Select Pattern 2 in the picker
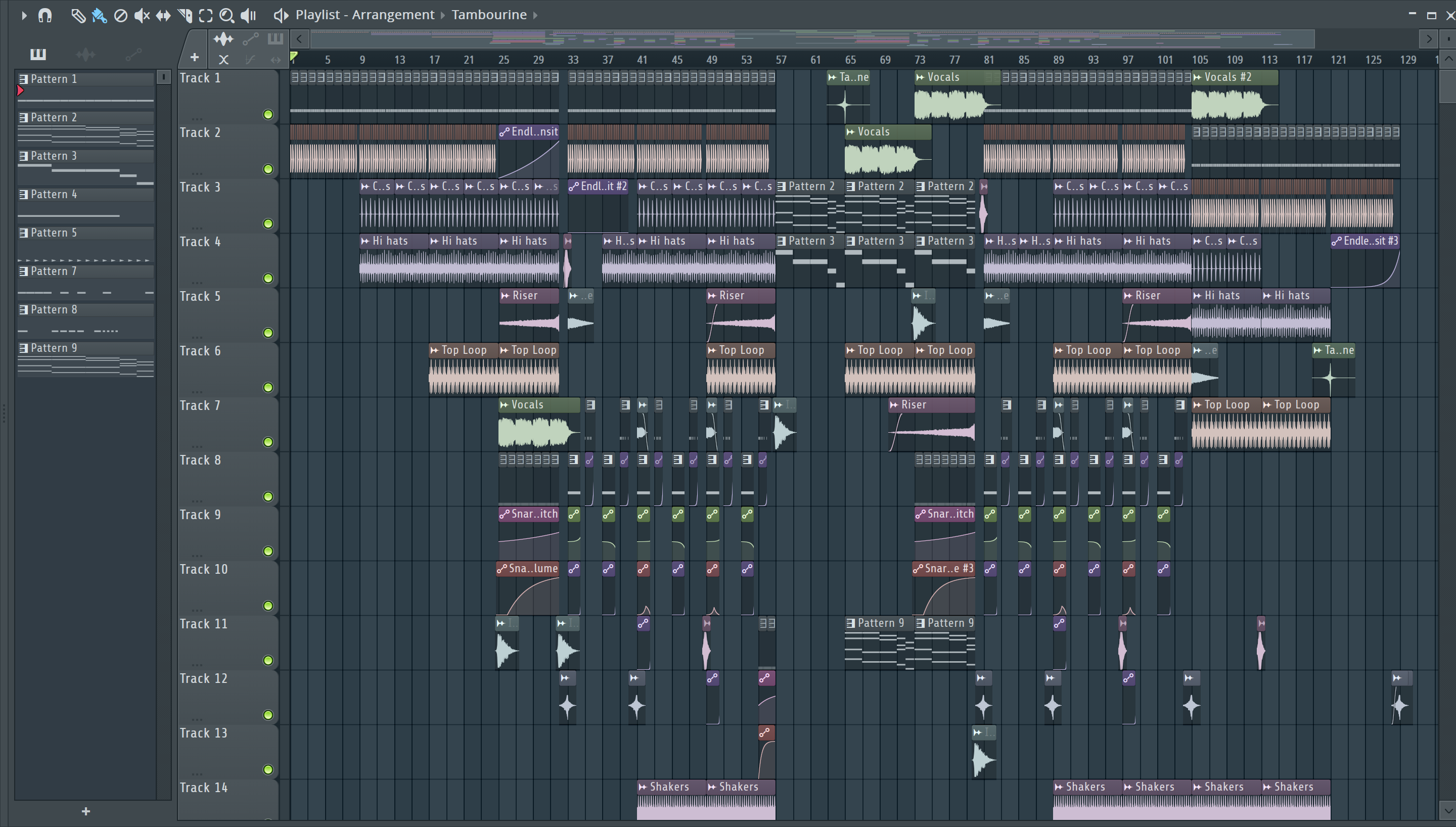 point(85,118)
